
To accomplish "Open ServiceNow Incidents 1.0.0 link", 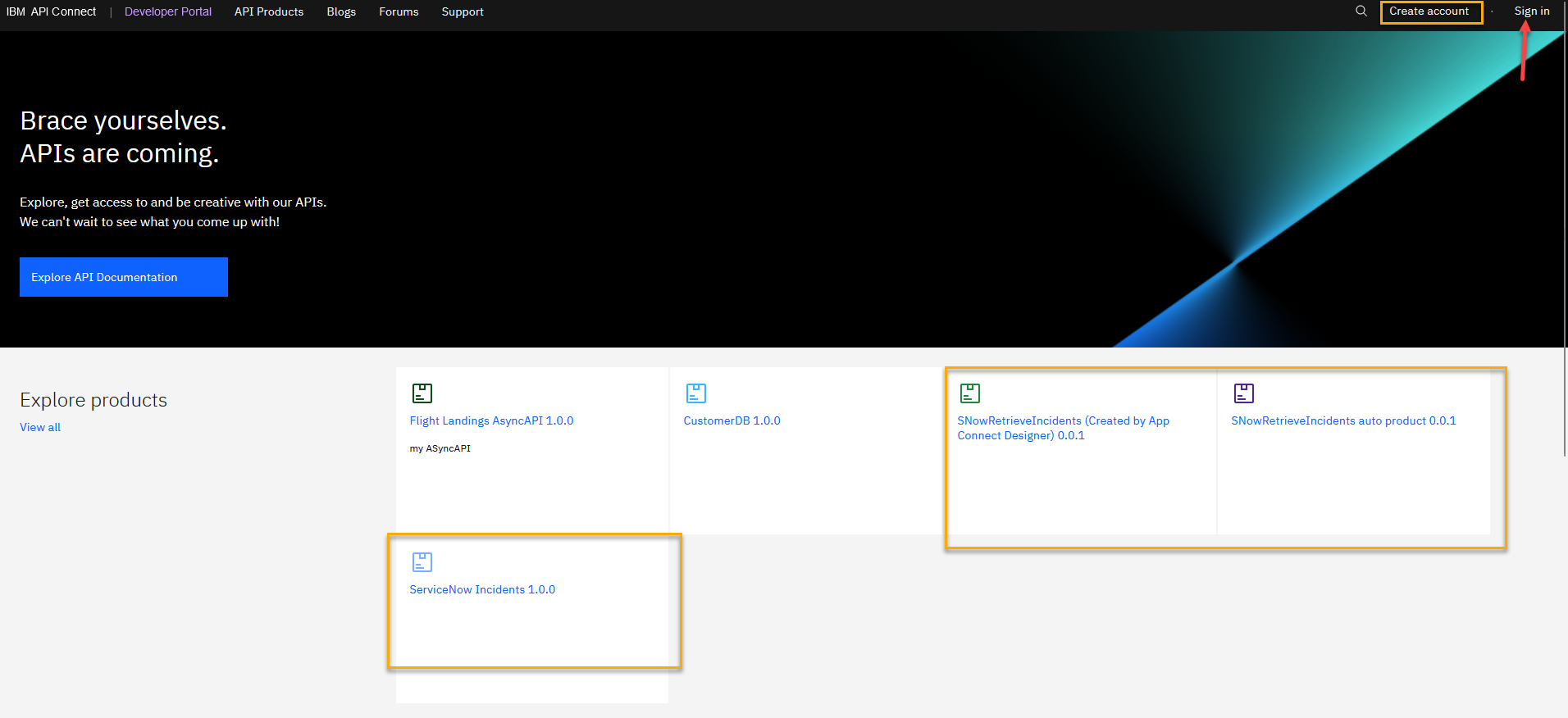I will click(x=482, y=589).
